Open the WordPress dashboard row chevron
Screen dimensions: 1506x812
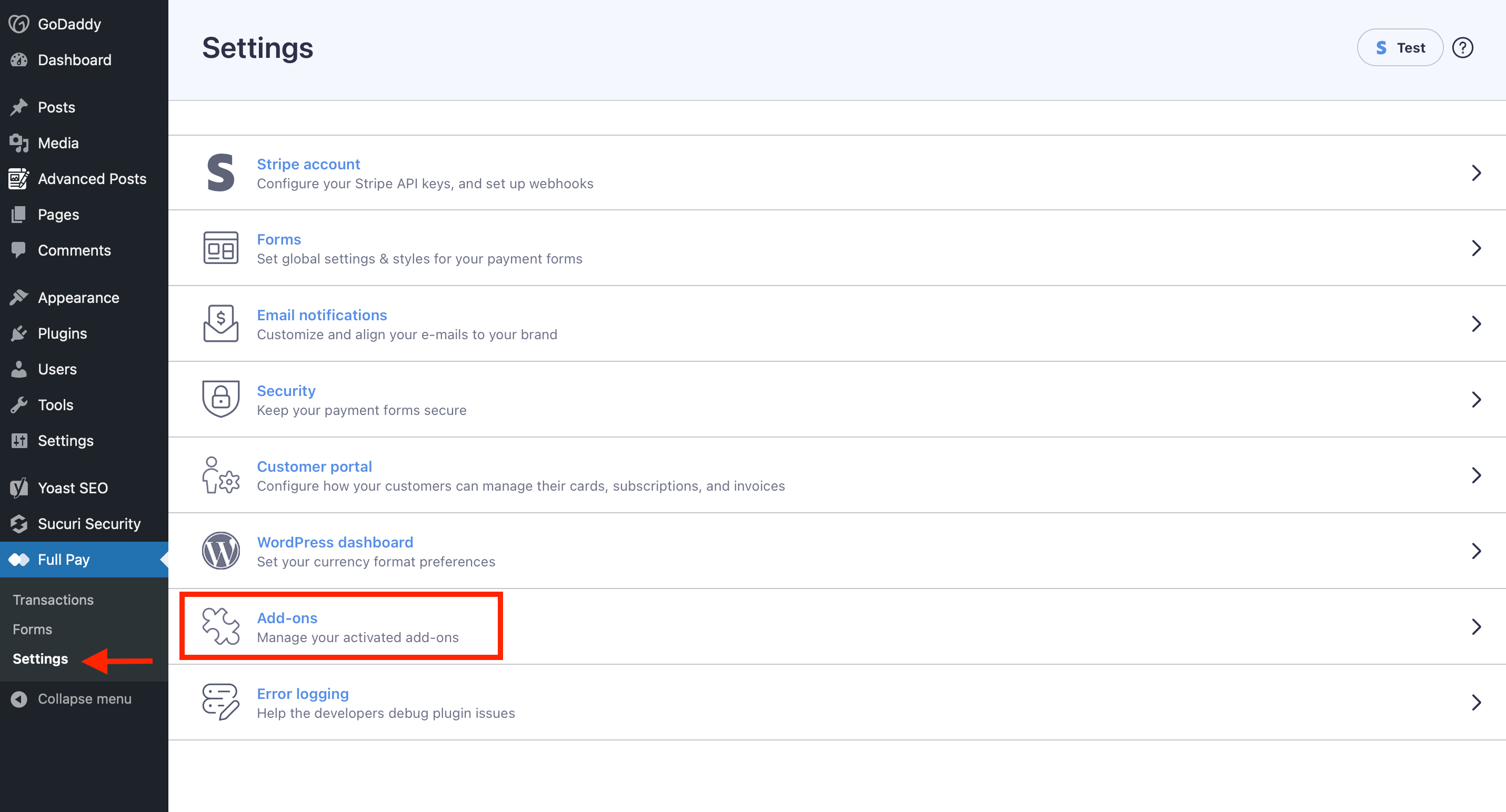tap(1476, 551)
